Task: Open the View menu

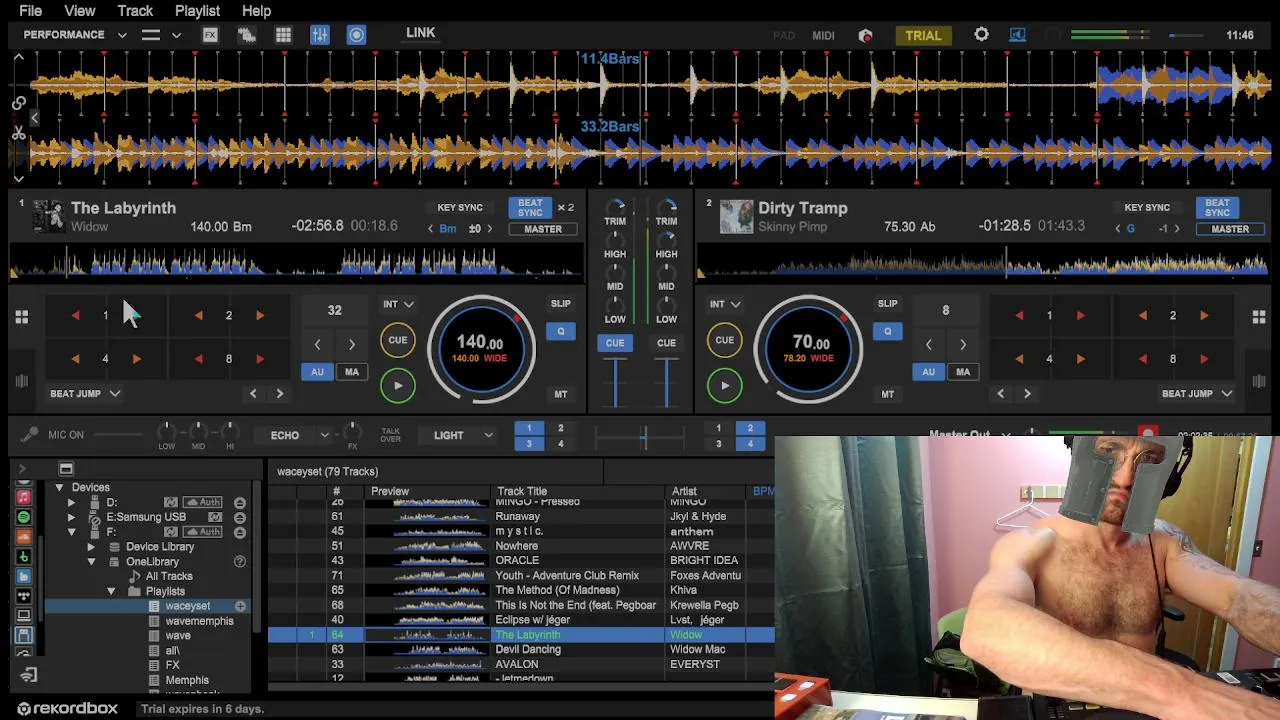Action: (x=80, y=11)
